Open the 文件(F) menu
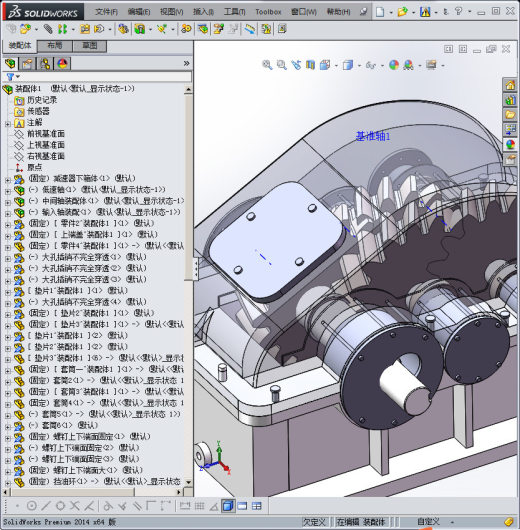 pyautogui.click(x=106, y=12)
